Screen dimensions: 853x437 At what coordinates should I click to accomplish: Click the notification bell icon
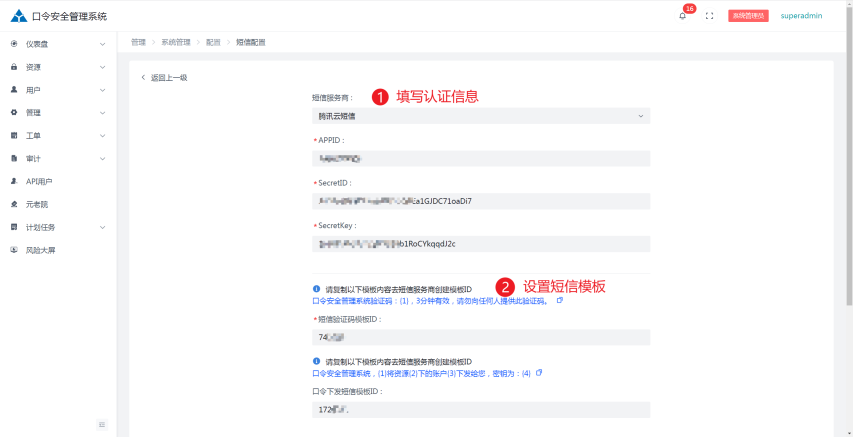coord(682,16)
